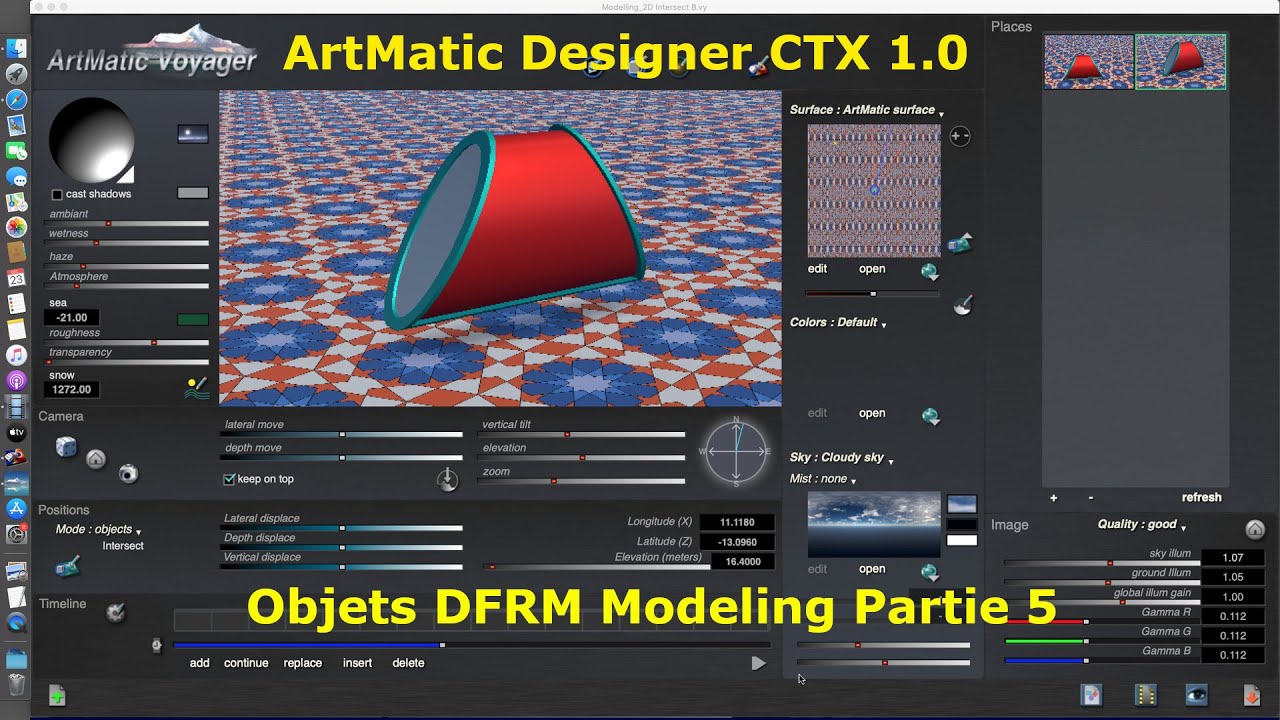This screenshot has width=1280, height=720.
Task: Click open under the Surface preview
Action: point(872,269)
